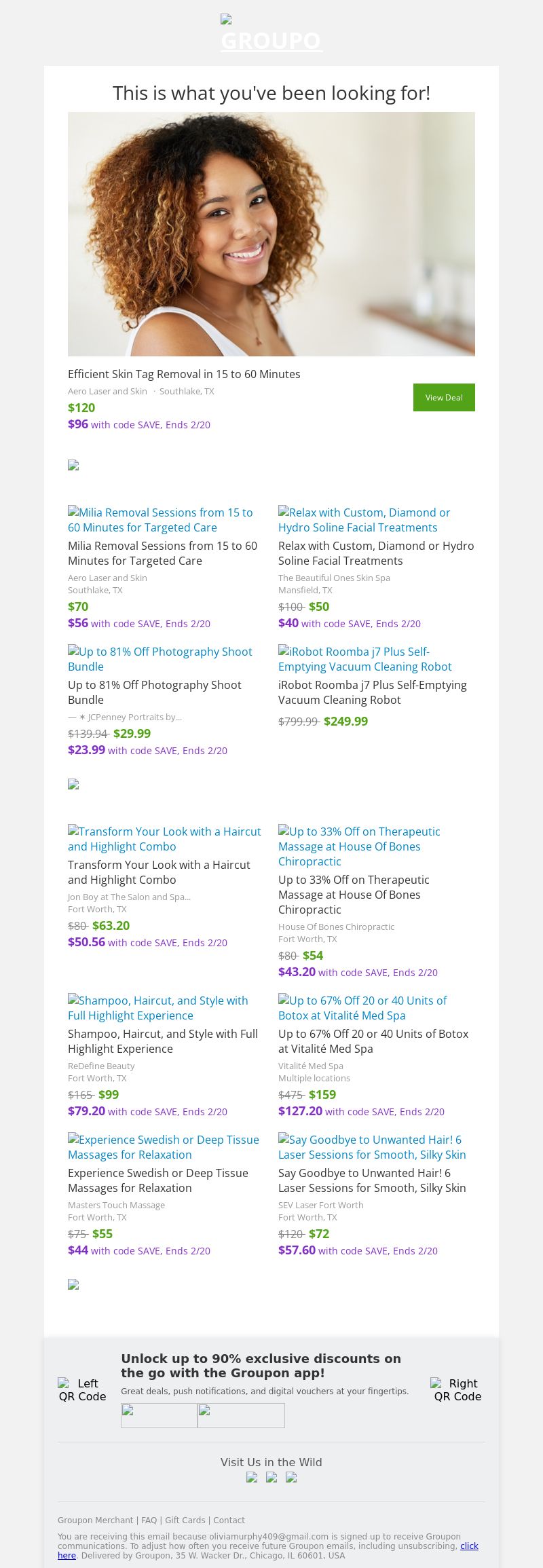543x1568 pixels.
Task: Select Haircut and Highlight Combo link
Action: [164, 839]
